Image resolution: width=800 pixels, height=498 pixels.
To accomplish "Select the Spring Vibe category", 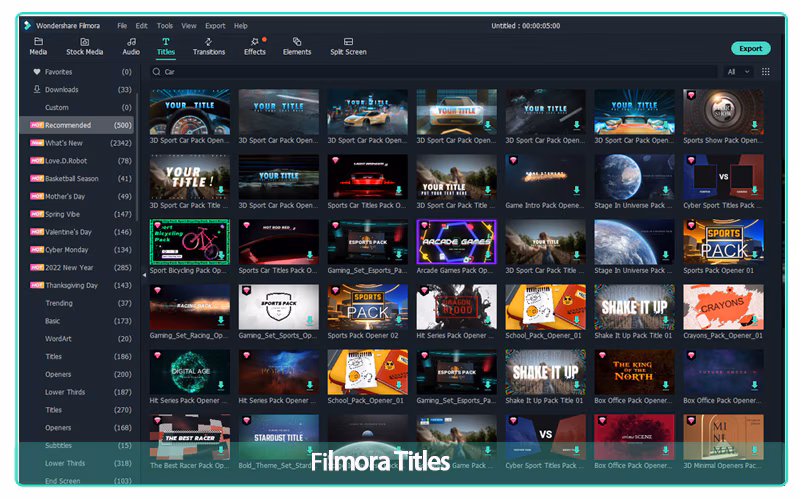I will point(78,214).
